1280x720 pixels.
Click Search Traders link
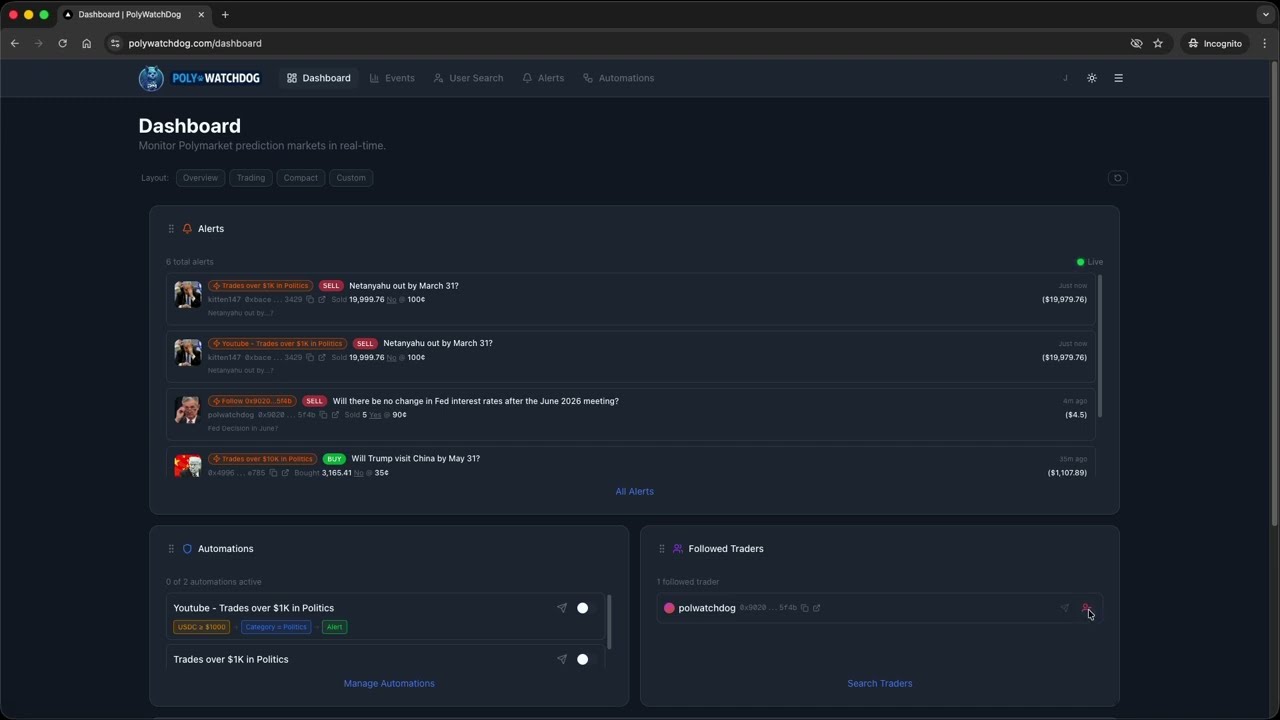coord(880,684)
